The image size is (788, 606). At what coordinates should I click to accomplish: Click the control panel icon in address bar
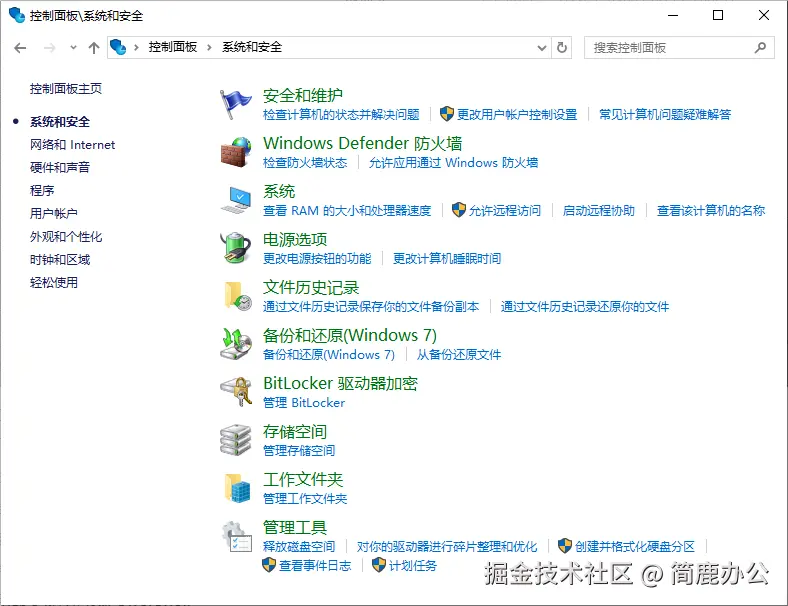(x=118, y=47)
